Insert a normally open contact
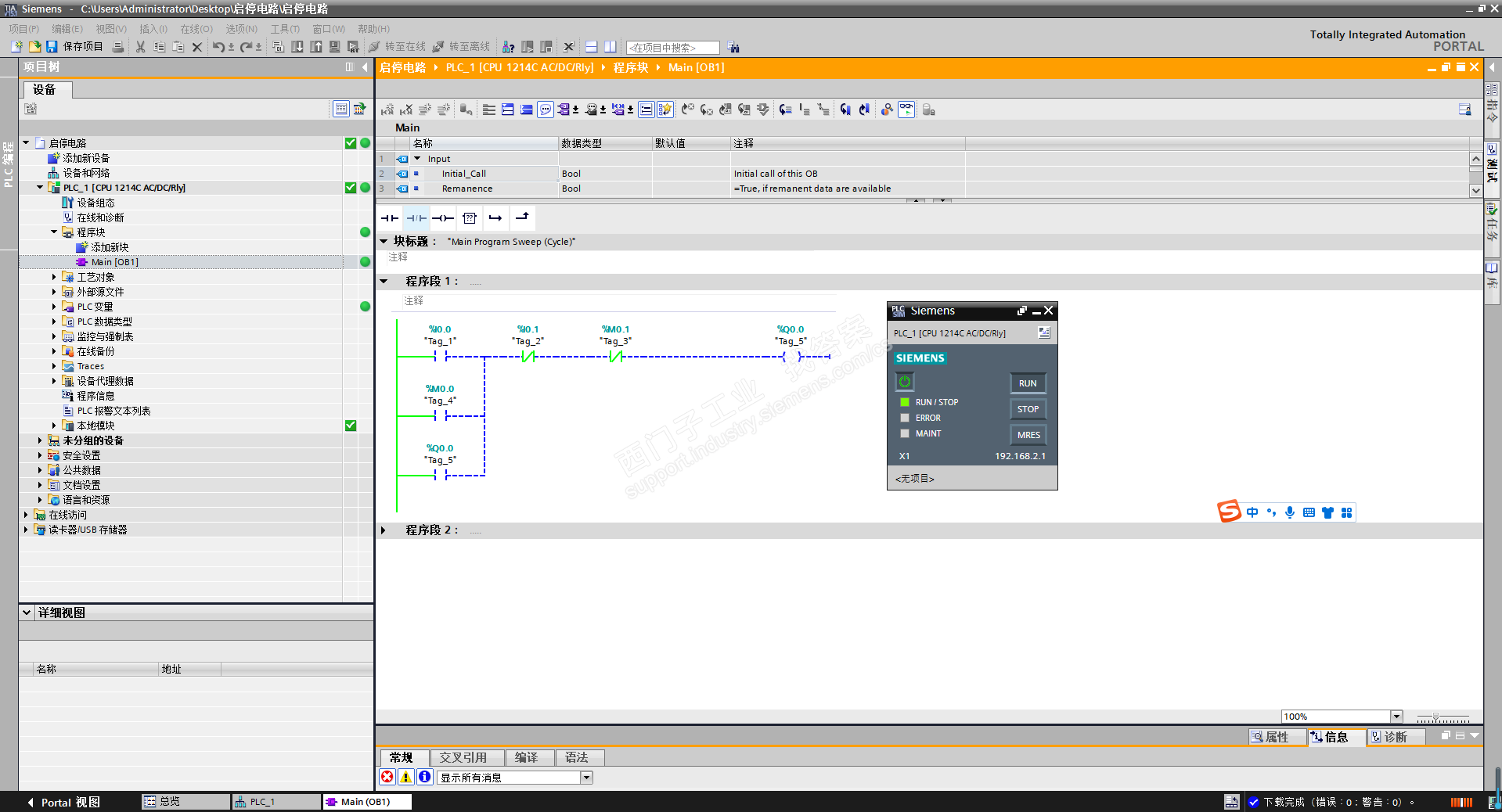The height and width of the screenshot is (812, 1502). tap(390, 218)
